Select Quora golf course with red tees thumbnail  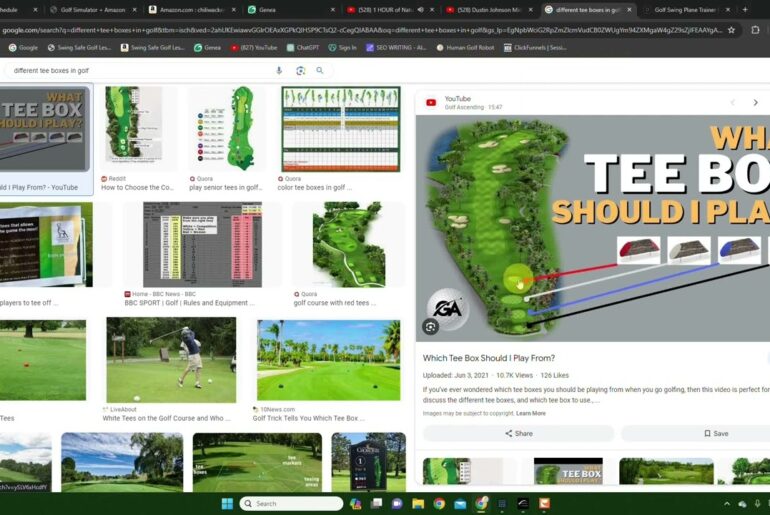pos(349,244)
